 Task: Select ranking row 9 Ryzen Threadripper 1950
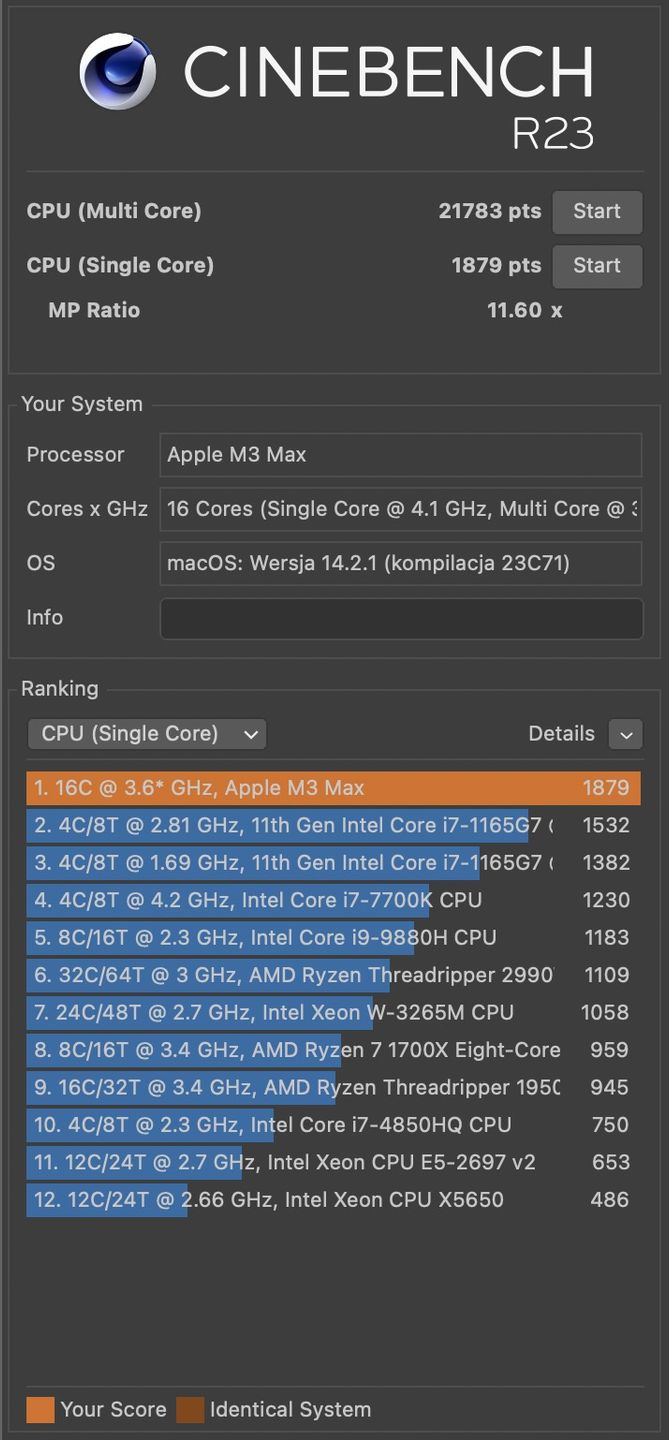(333, 1087)
